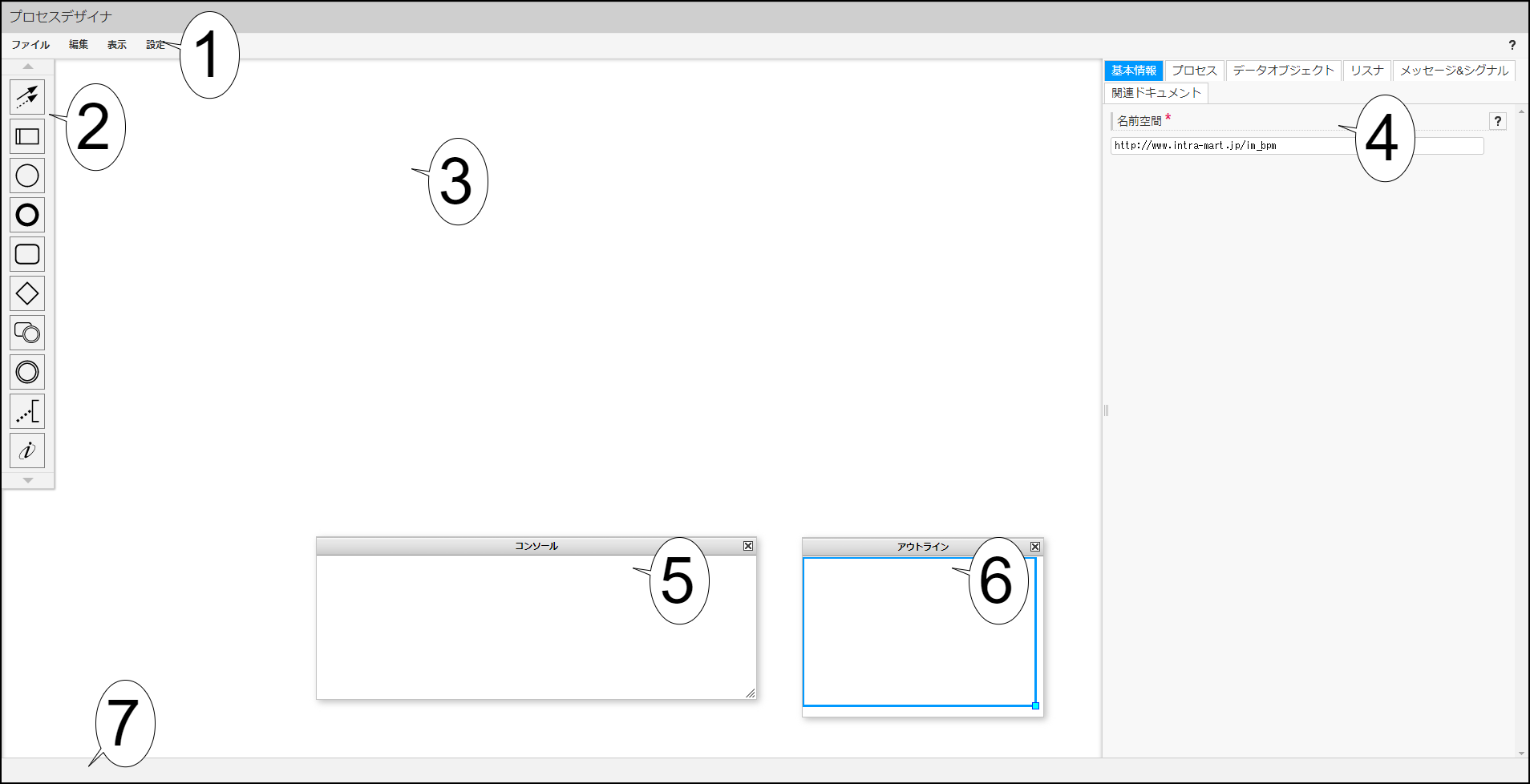This screenshot has height=784, width=1530.
Task: Select the gateway diamond tool
Action: (x=27, y=293)
